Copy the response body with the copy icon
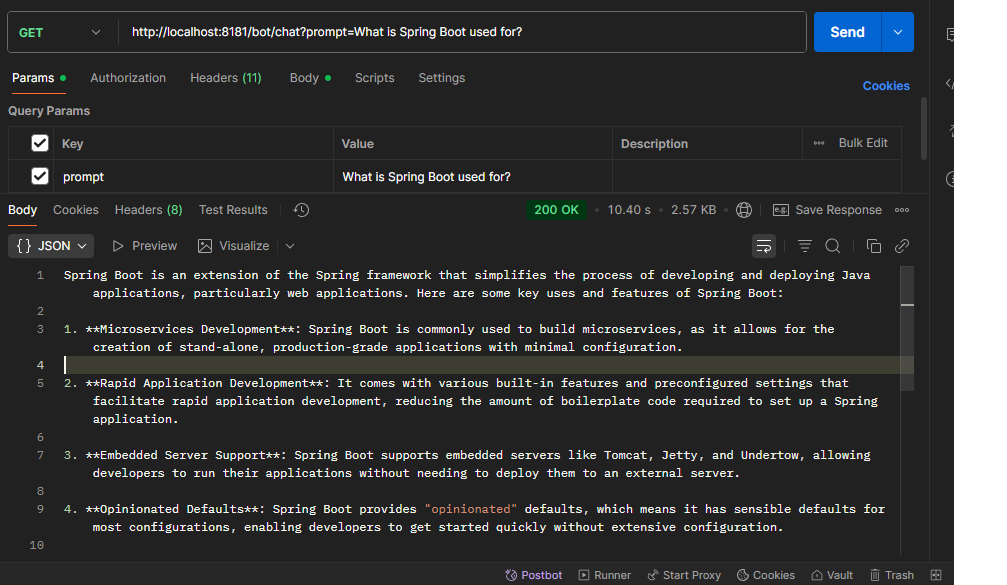Screen dimensions: 1007x585 point(873,246)
